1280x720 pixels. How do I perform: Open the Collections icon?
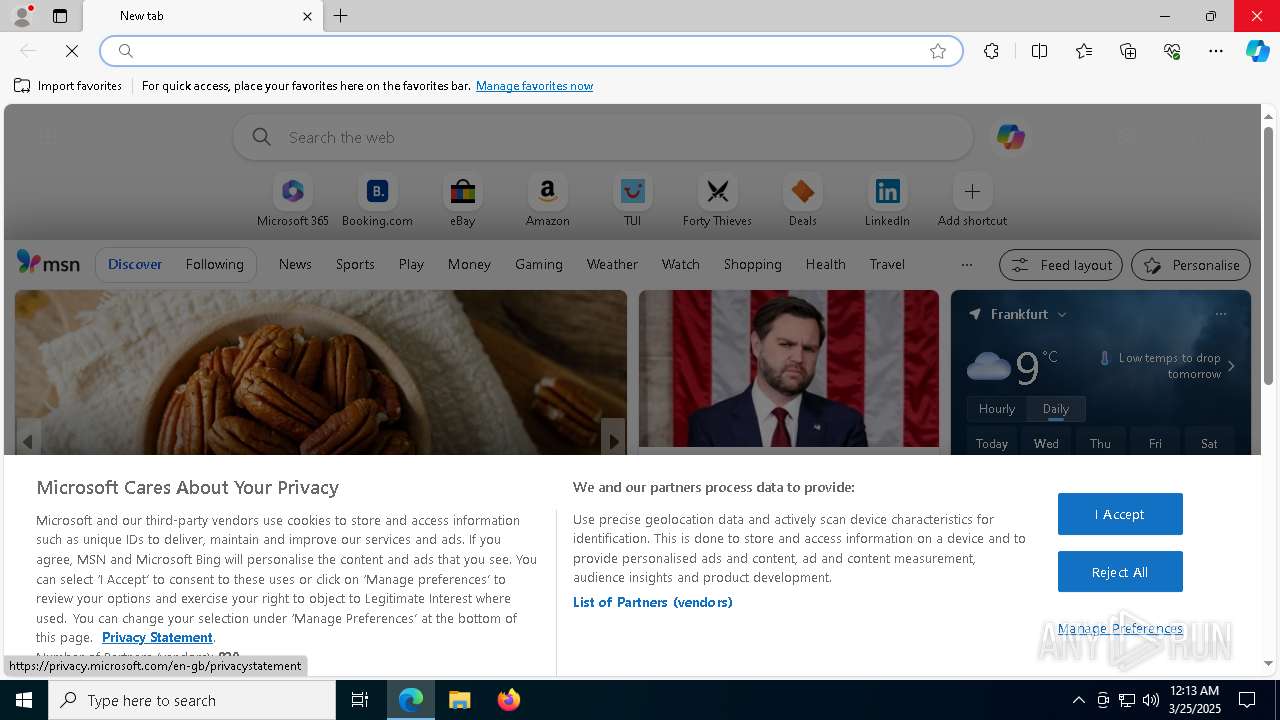click(x=1128, y=51)
